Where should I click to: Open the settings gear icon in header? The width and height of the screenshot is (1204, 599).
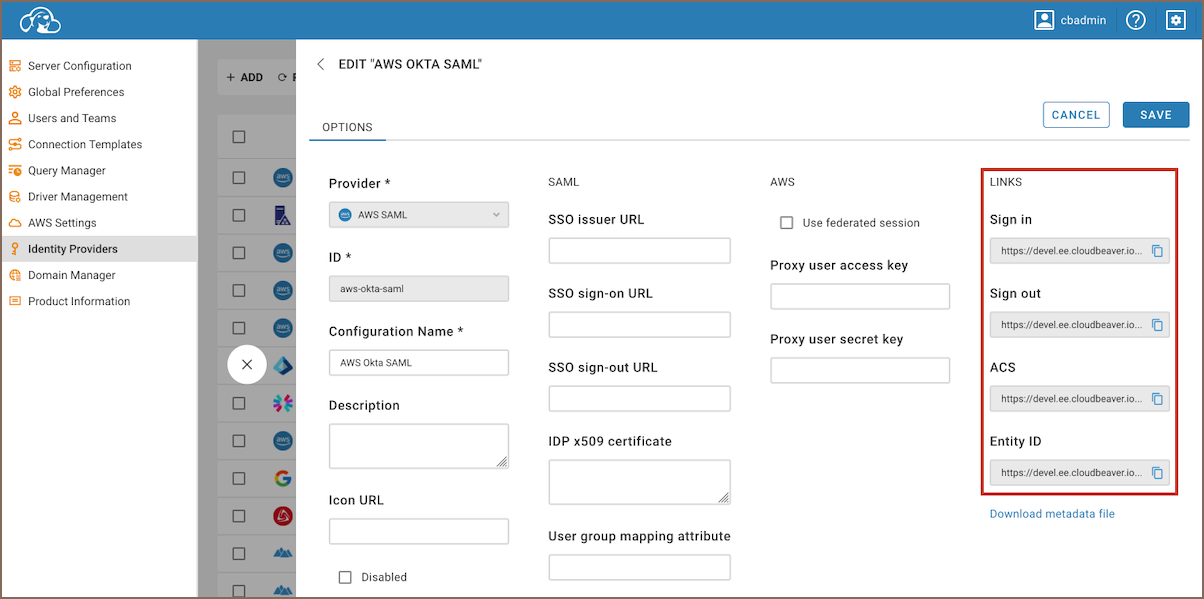pos(1175,20)
